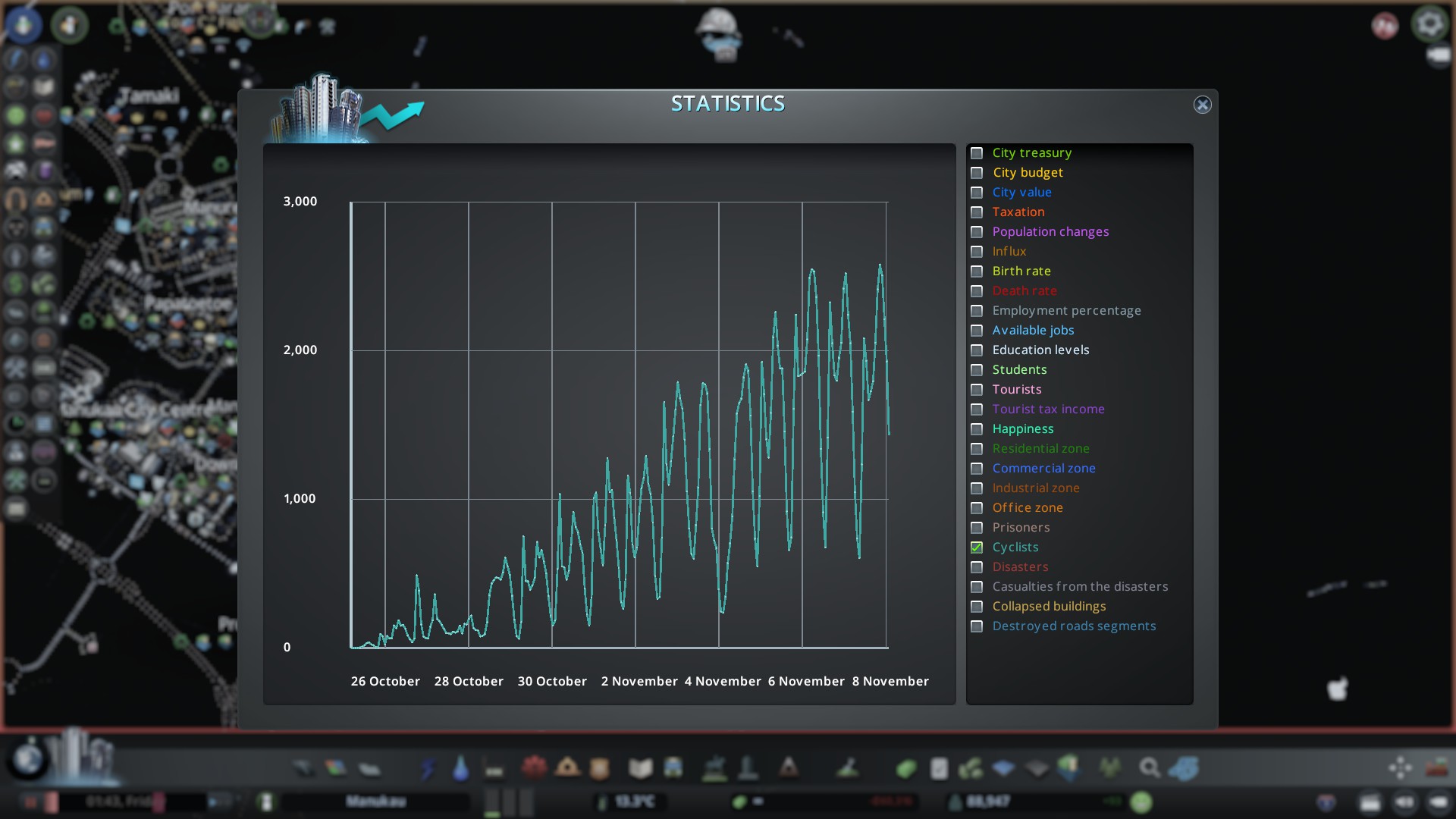Screen dimensions: 1456x819
Task: Open the Education book menu
Action: coord(640,769)
